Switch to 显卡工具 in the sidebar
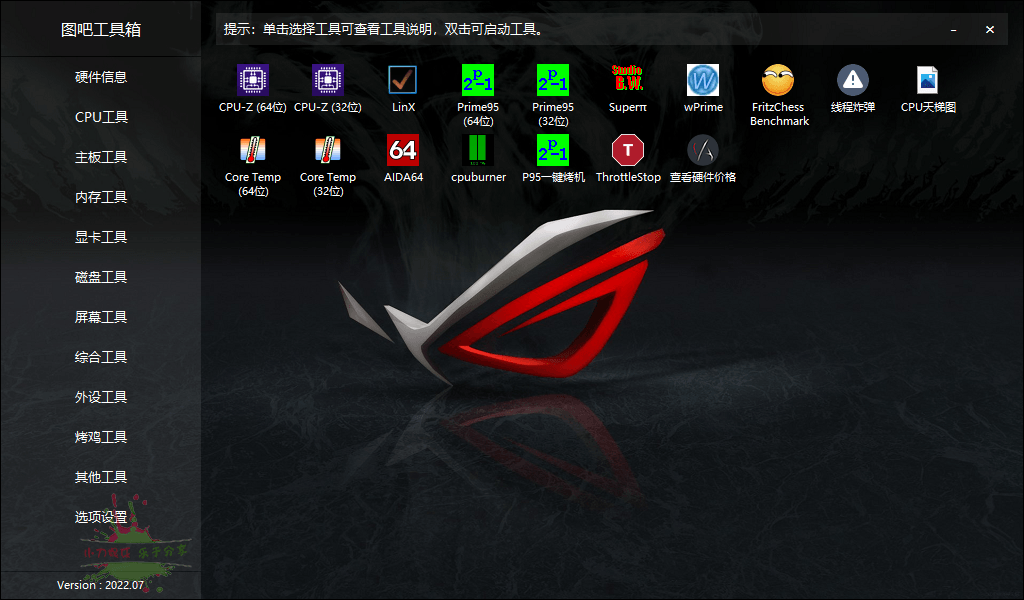Image resolution: width=1024 pixels, height=600 pixels. [x=101, y=237]
